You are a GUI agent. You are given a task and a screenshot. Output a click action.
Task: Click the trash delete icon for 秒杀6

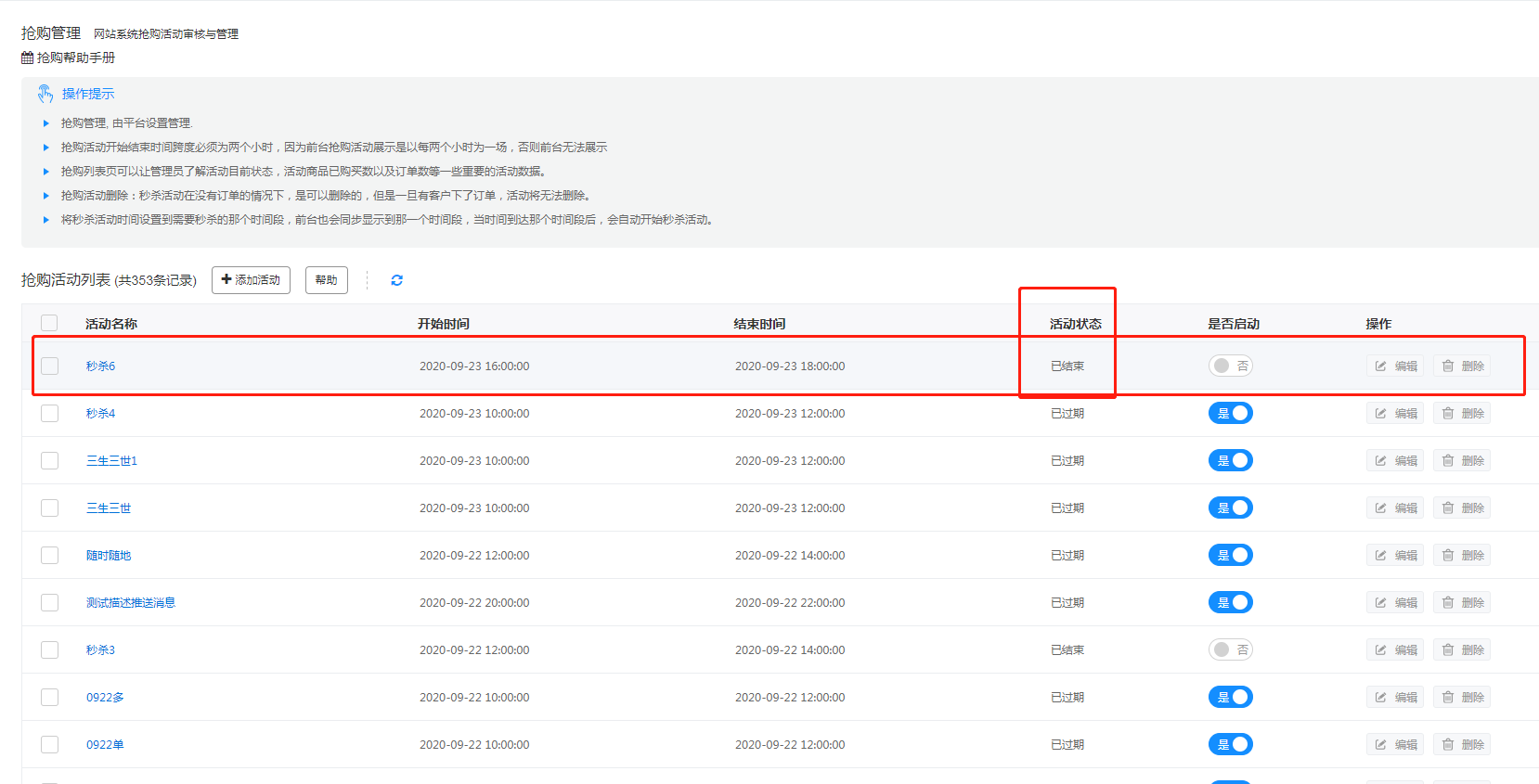pyautogui.click(x=1448, y=366)
